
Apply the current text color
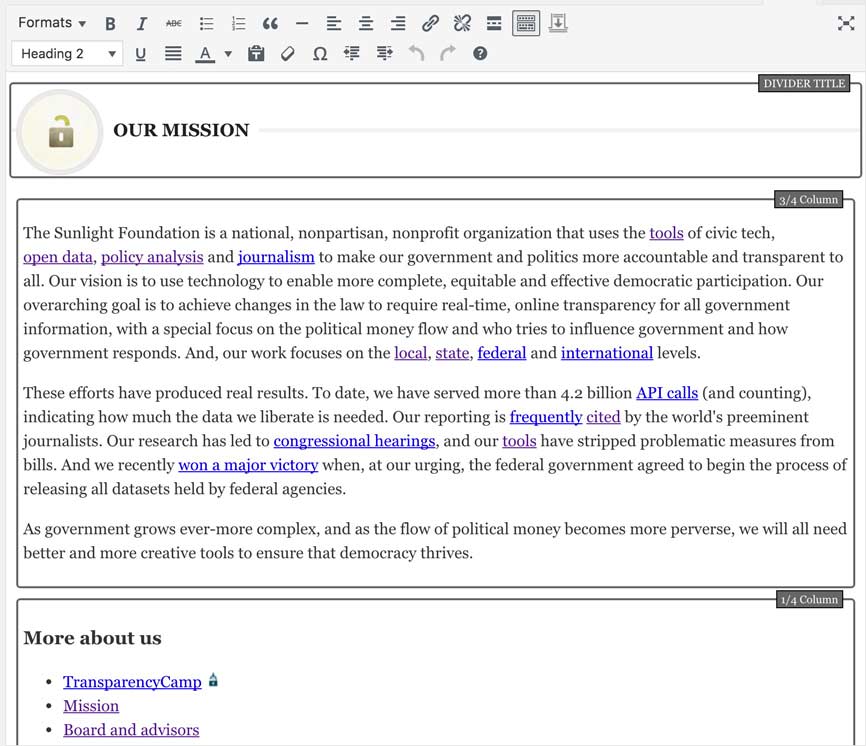pyautogui.click(x=205, y=54)
